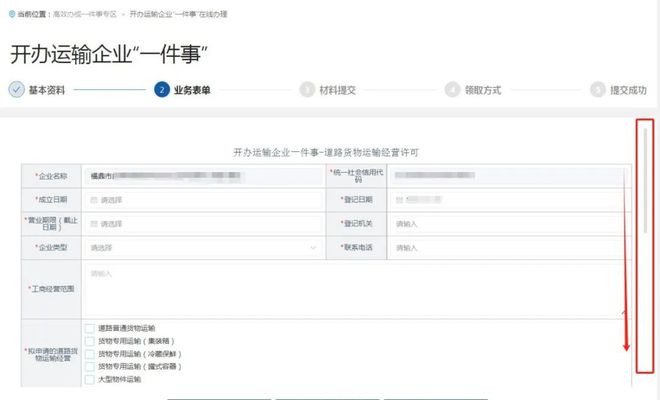The image size is (660, 400).
Task: Tick the 大型物件运输 checkbox
Action: [90, 379]
